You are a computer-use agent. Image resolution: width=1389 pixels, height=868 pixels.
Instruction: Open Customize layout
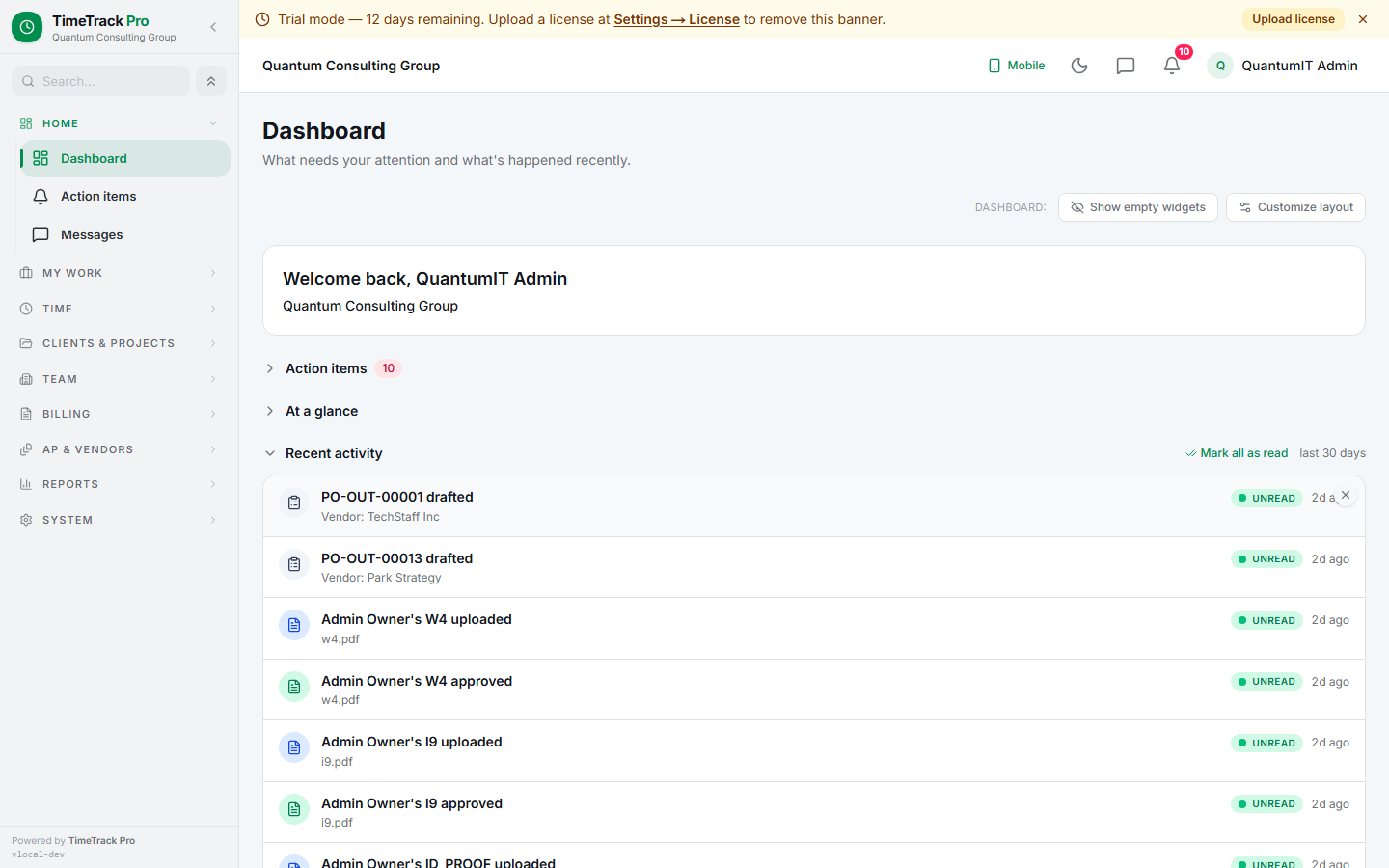click(1295, 207)
